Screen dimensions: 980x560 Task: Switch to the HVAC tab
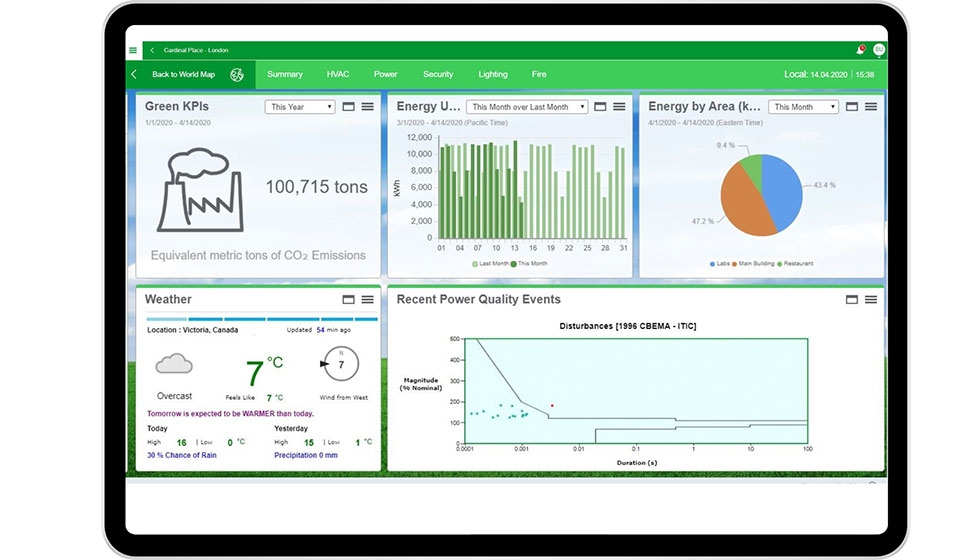[x=338, y=74]
